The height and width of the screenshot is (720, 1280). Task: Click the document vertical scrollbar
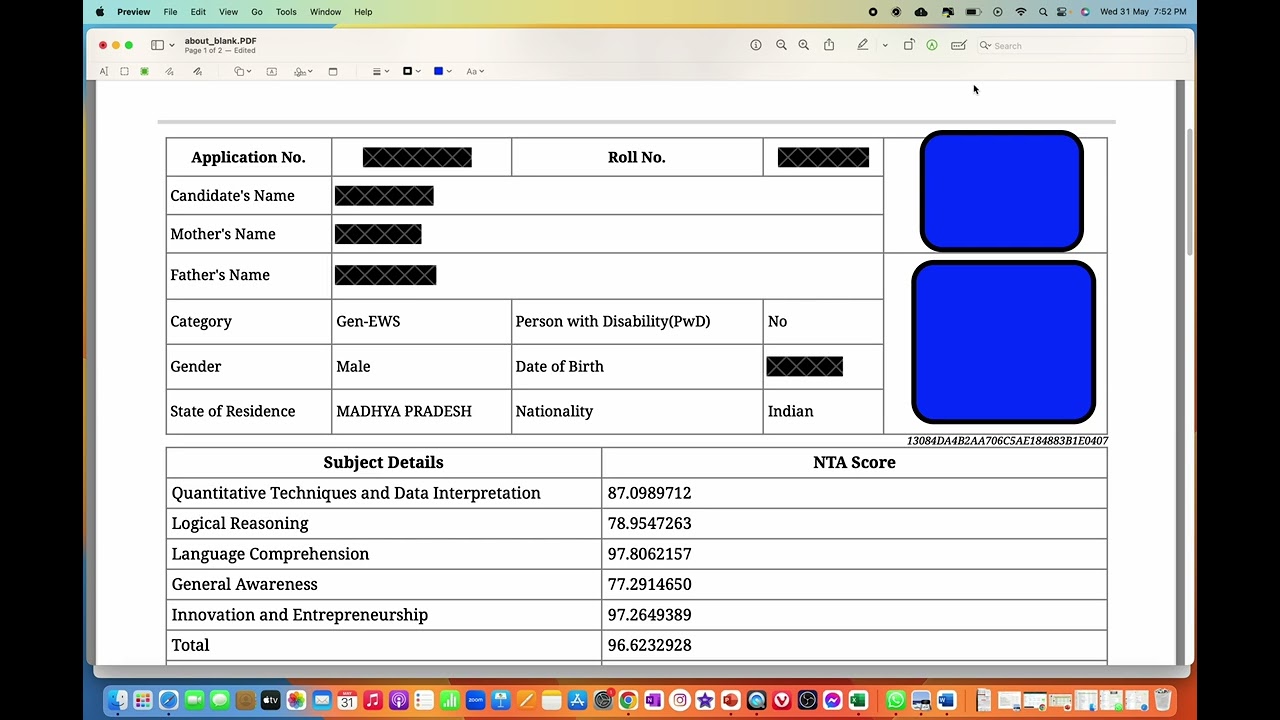point(1190,193)
